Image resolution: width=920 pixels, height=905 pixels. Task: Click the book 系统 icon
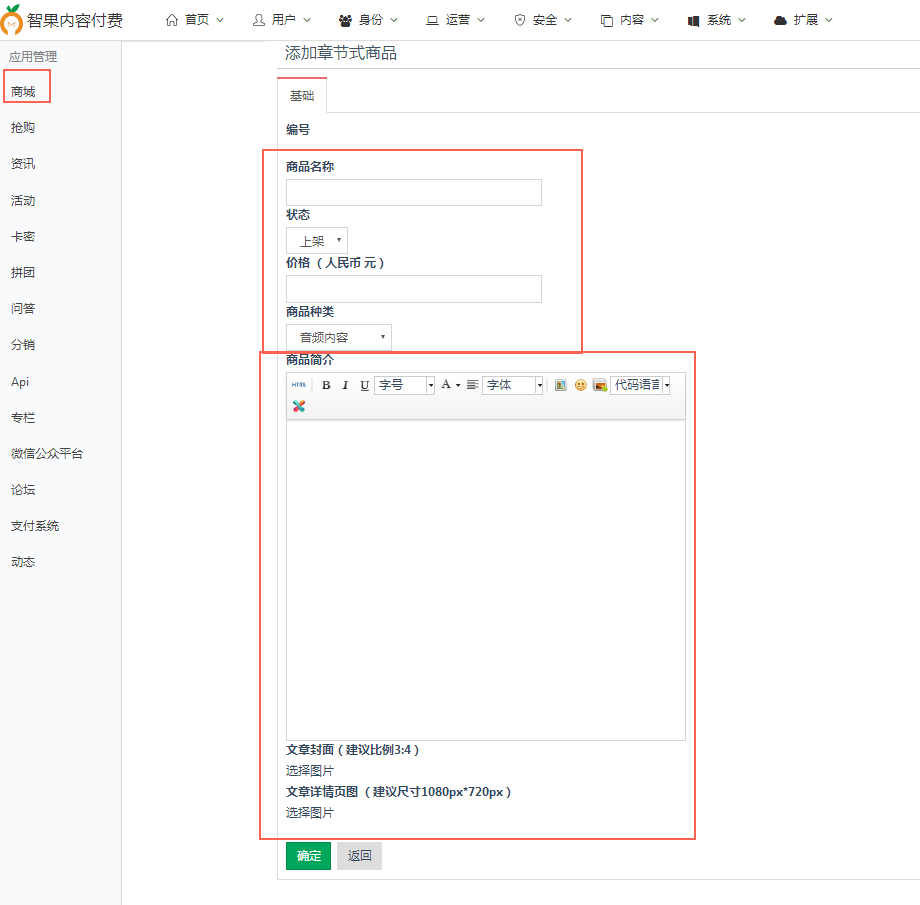(x=694, y=21)
